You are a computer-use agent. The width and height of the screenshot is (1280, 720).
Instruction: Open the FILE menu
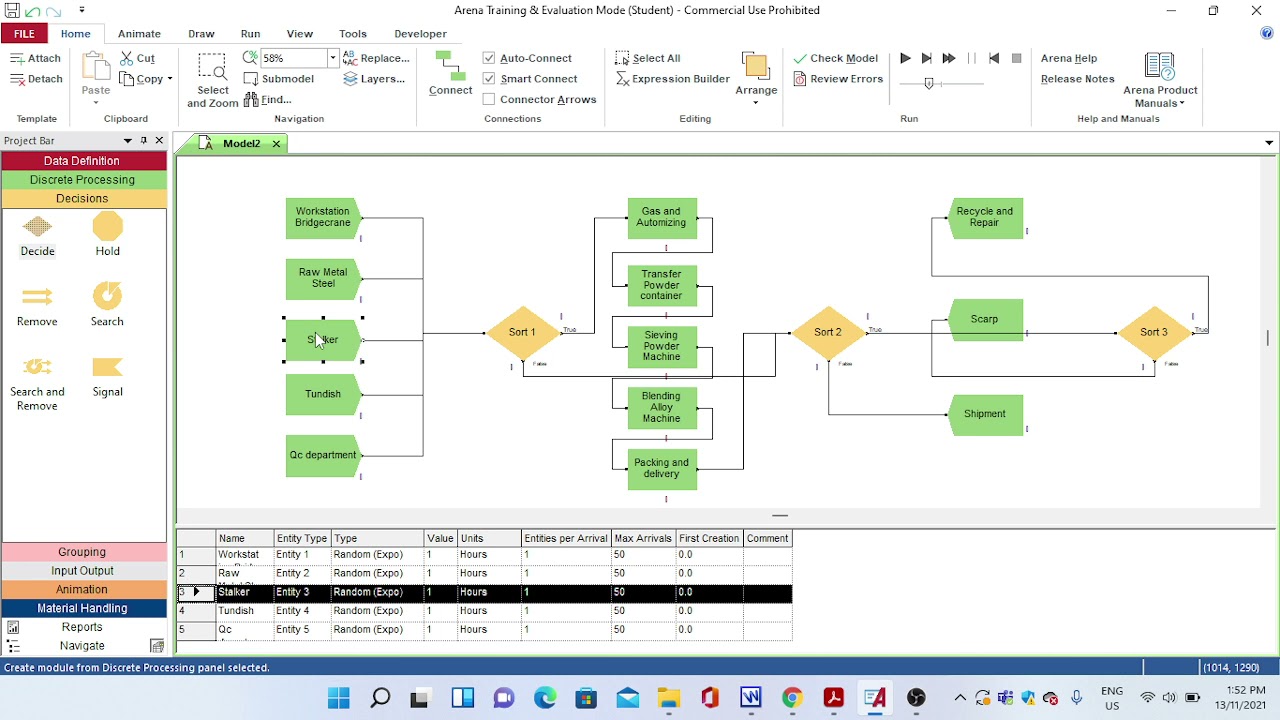(x=24, y=34)
